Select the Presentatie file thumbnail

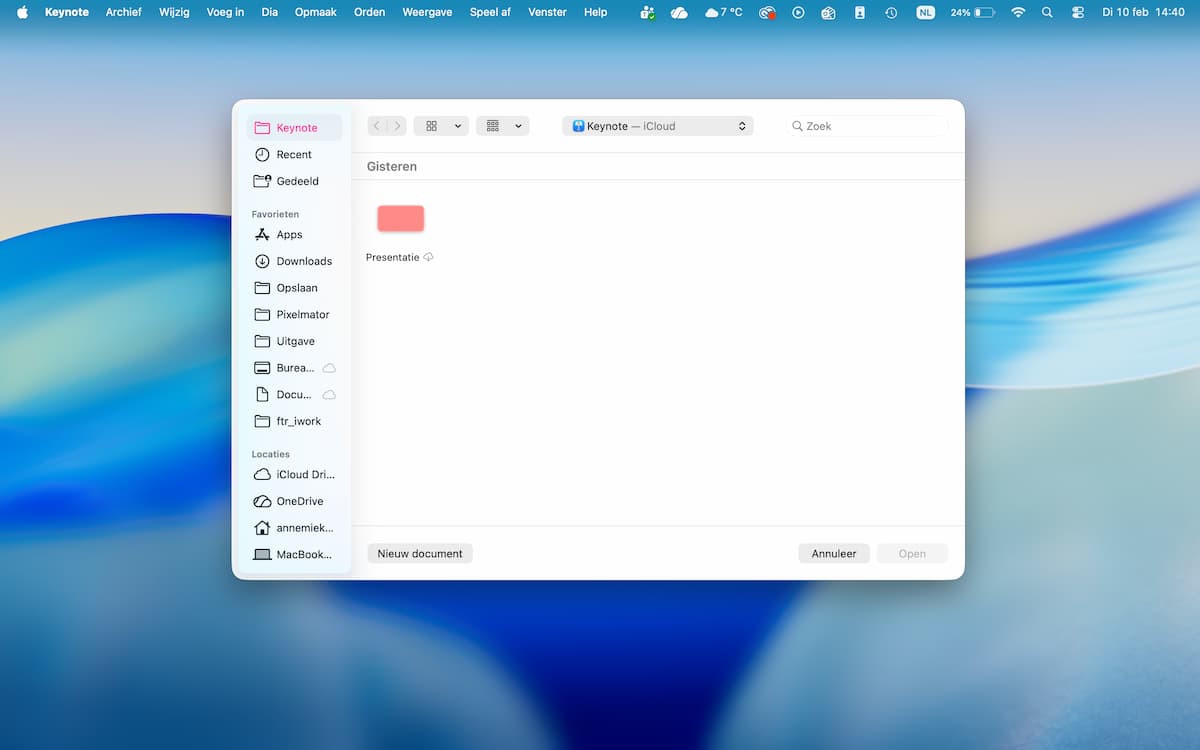coord(400,219)
